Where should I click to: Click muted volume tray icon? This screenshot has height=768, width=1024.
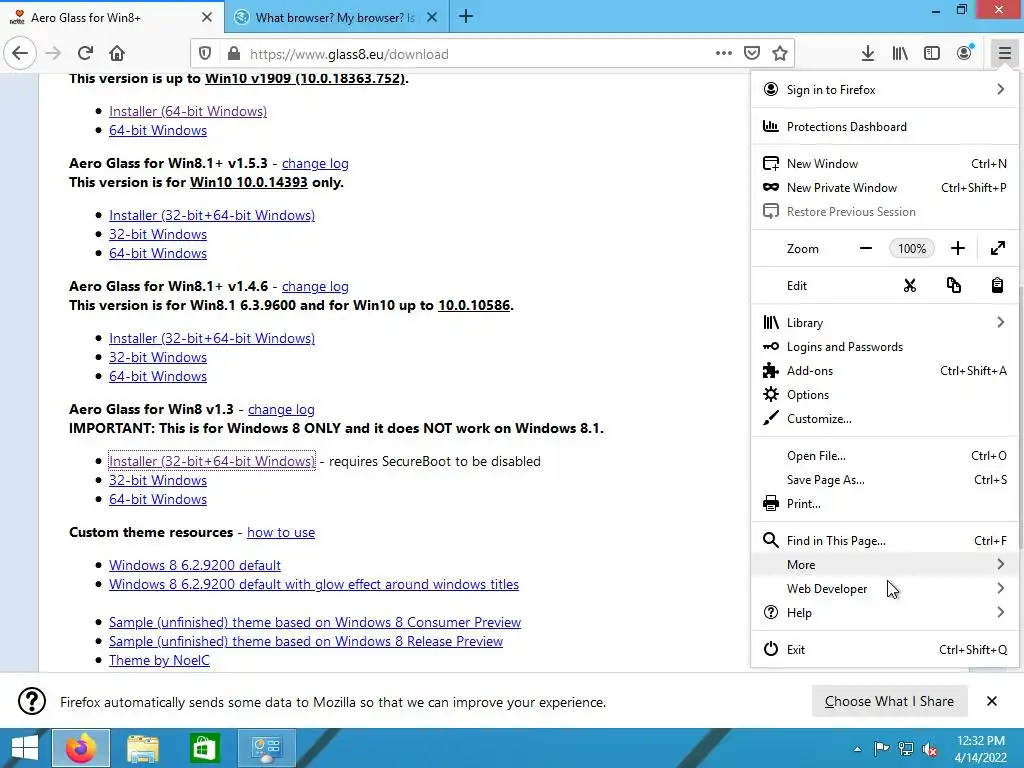coord(930,749)
